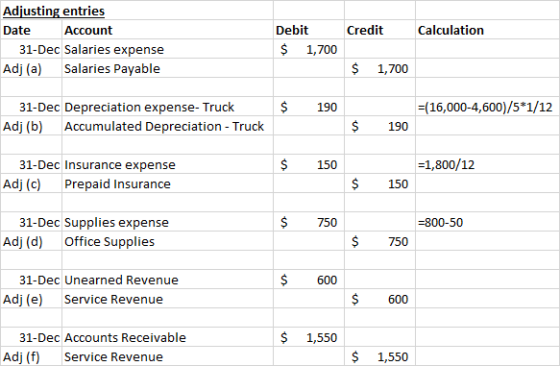Click the 'Credit' column header cell

point(380,30)
